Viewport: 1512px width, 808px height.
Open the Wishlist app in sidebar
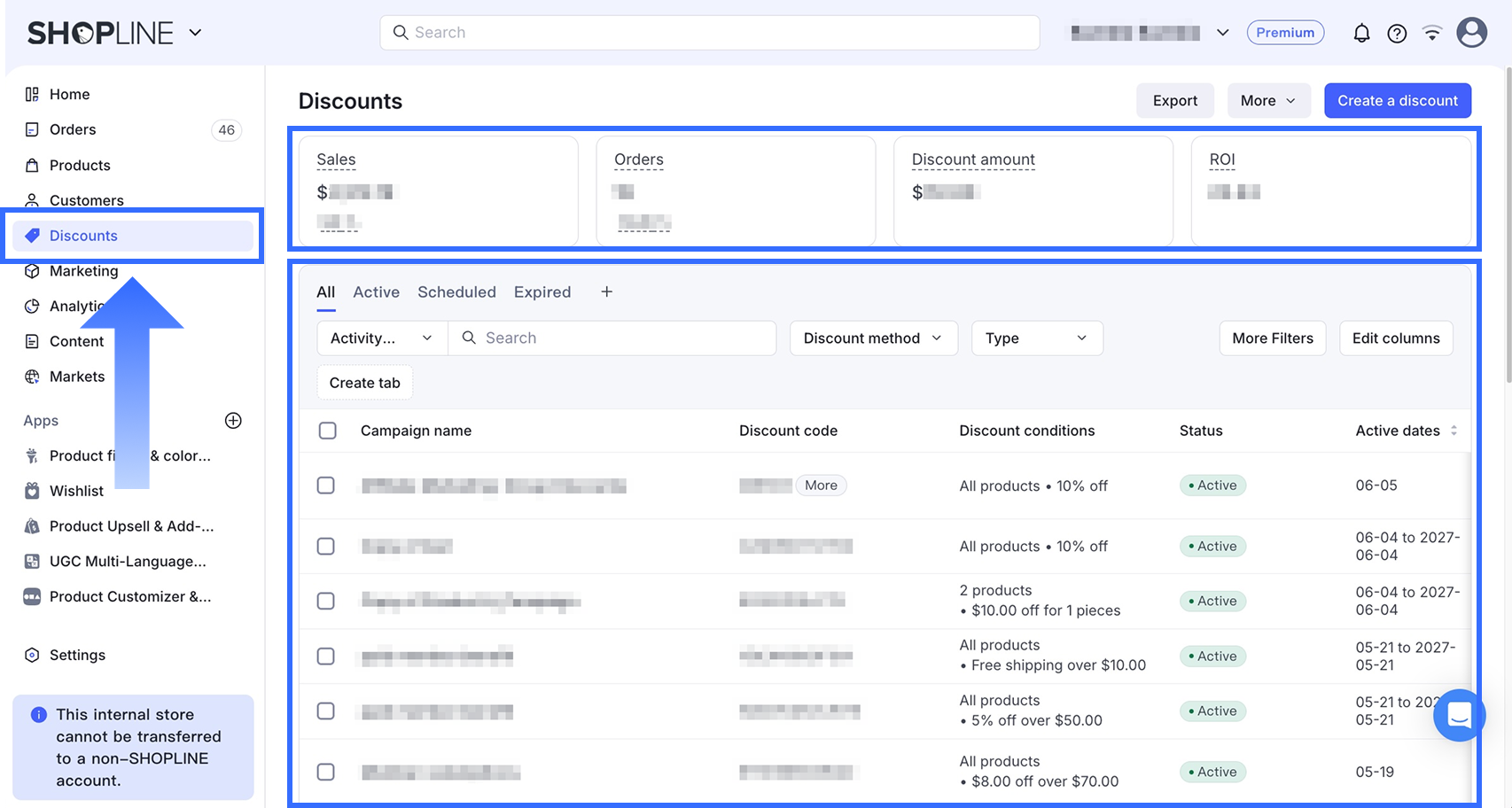pyautogui.click(x=76, y=491)
